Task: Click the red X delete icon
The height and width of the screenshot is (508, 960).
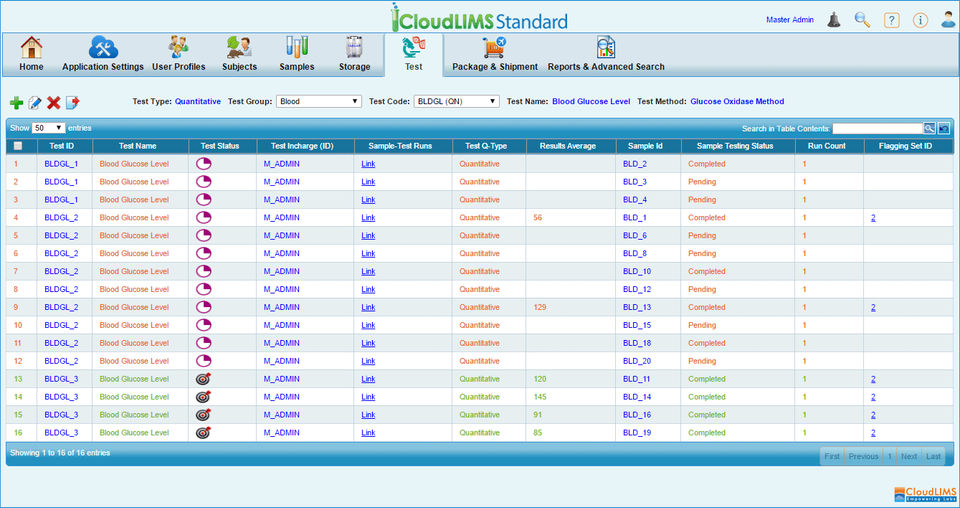Action: pyautogui.click(x=54, y=103)
